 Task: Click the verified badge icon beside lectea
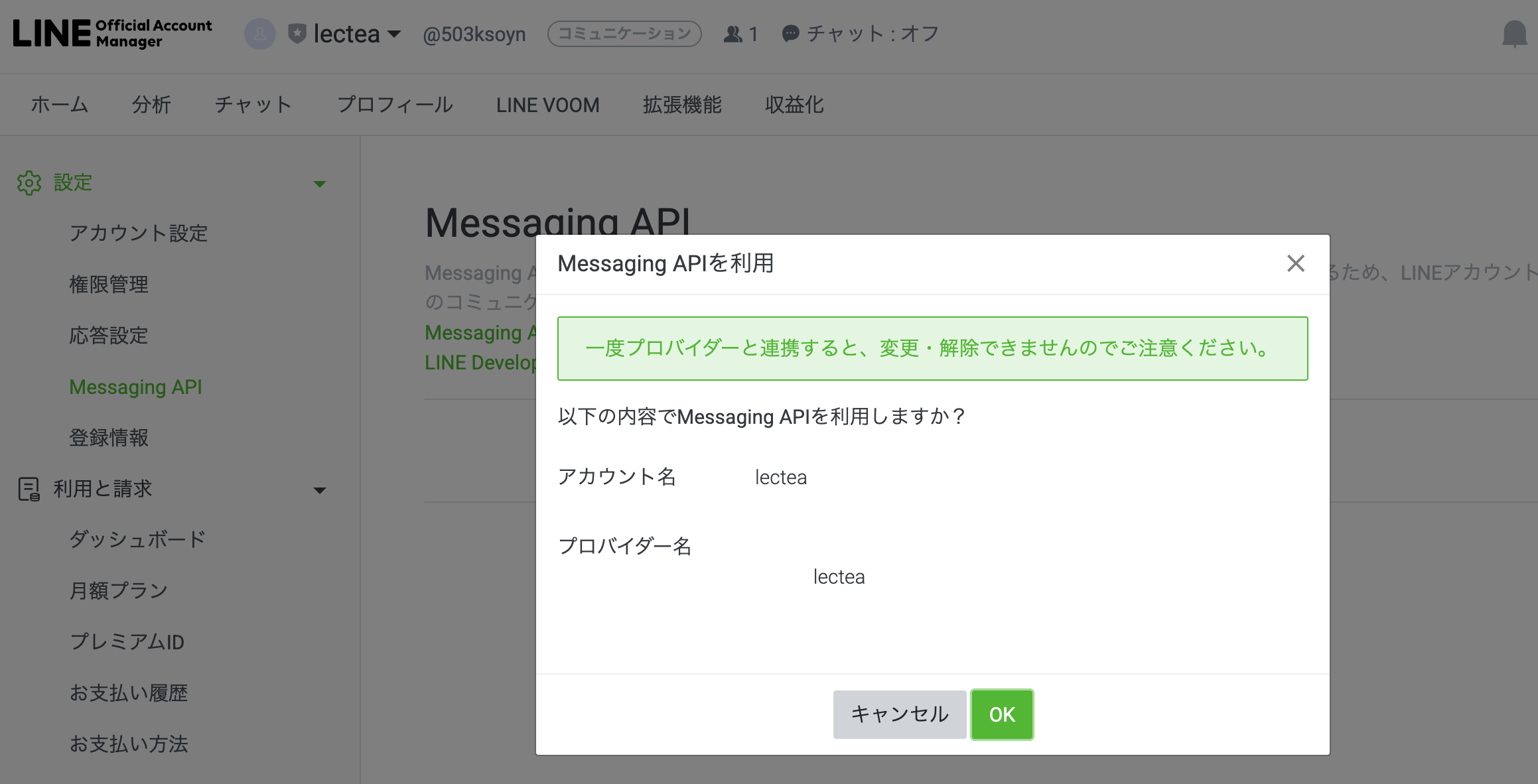pyautogui.click(x=297, y=34)
